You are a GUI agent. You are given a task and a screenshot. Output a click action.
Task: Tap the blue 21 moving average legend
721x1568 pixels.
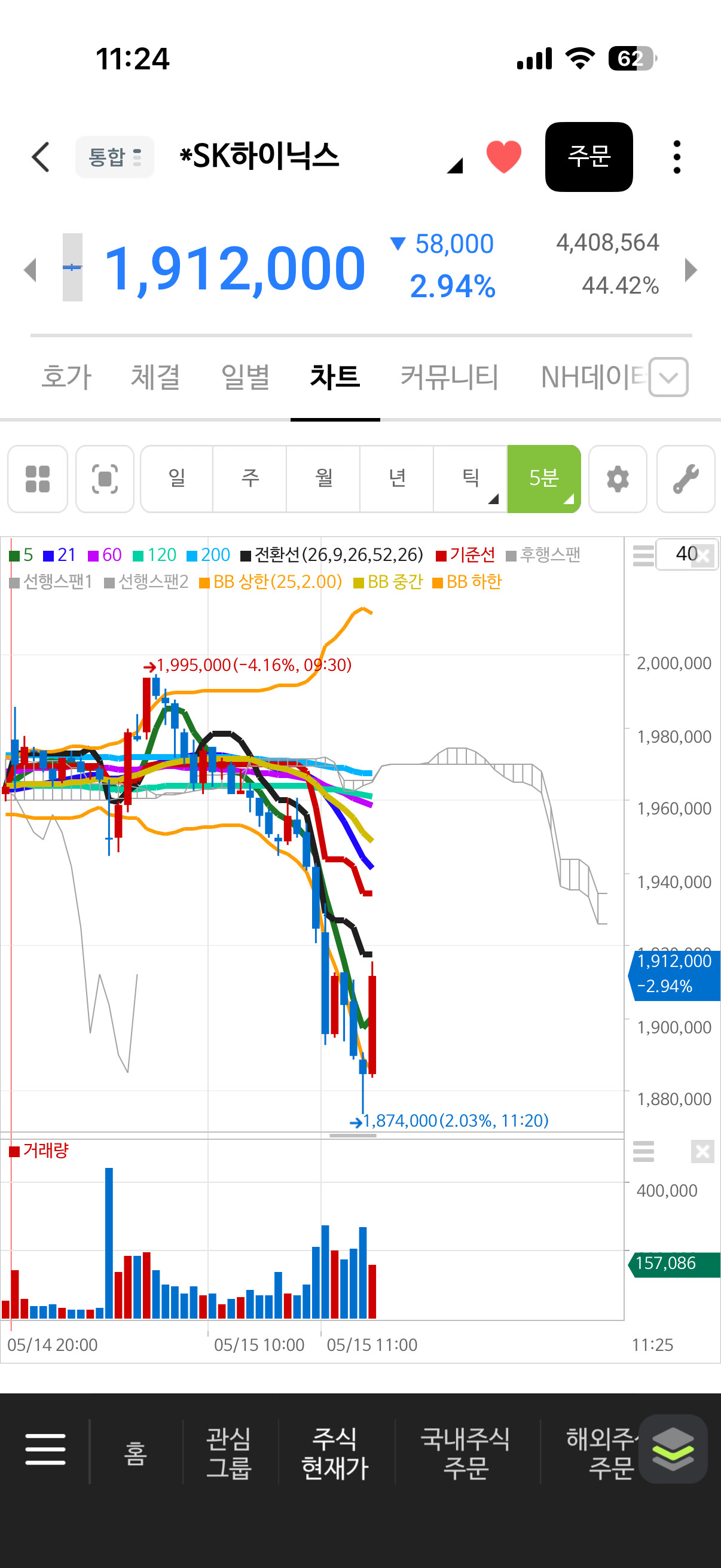click(x=60, y=554)
